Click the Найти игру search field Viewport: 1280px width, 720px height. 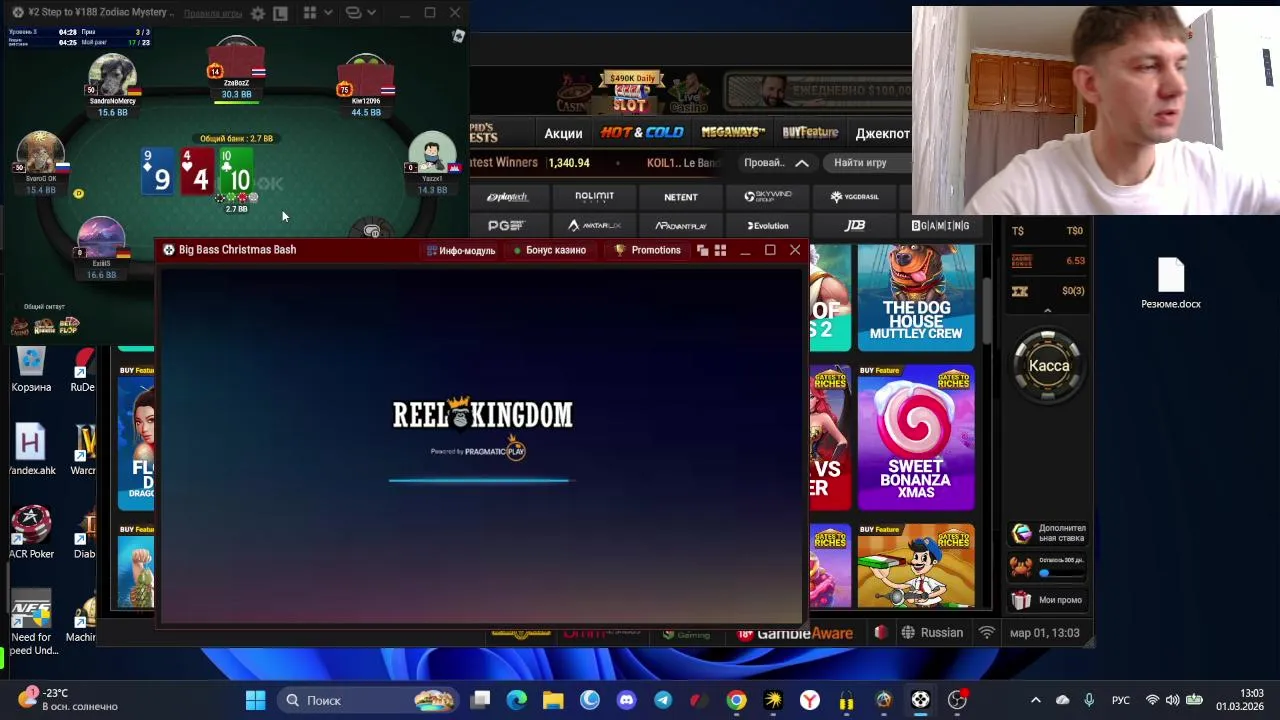pyautogui.click(x=868, y=163)
